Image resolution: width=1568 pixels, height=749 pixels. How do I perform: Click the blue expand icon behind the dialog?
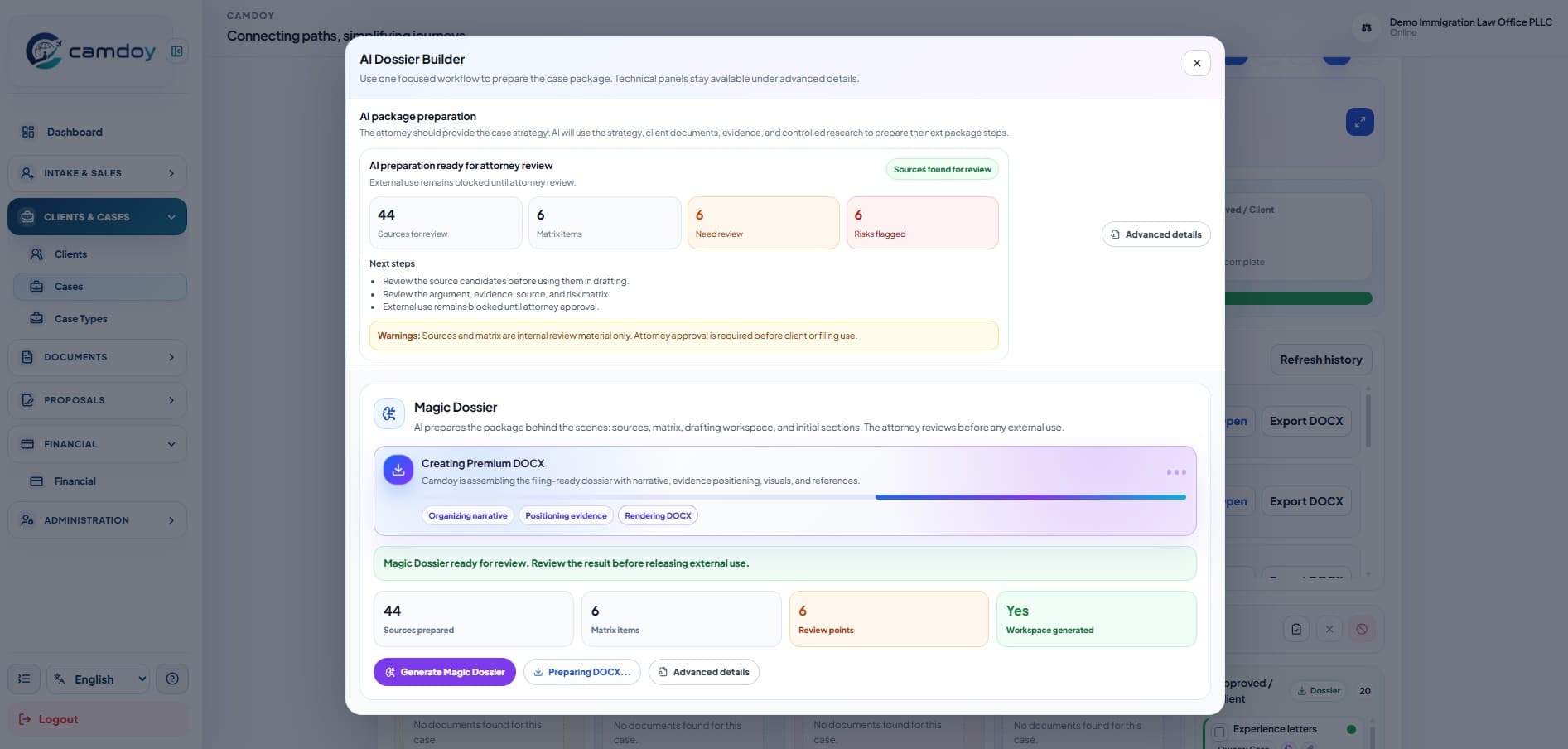click(1360, 122)
